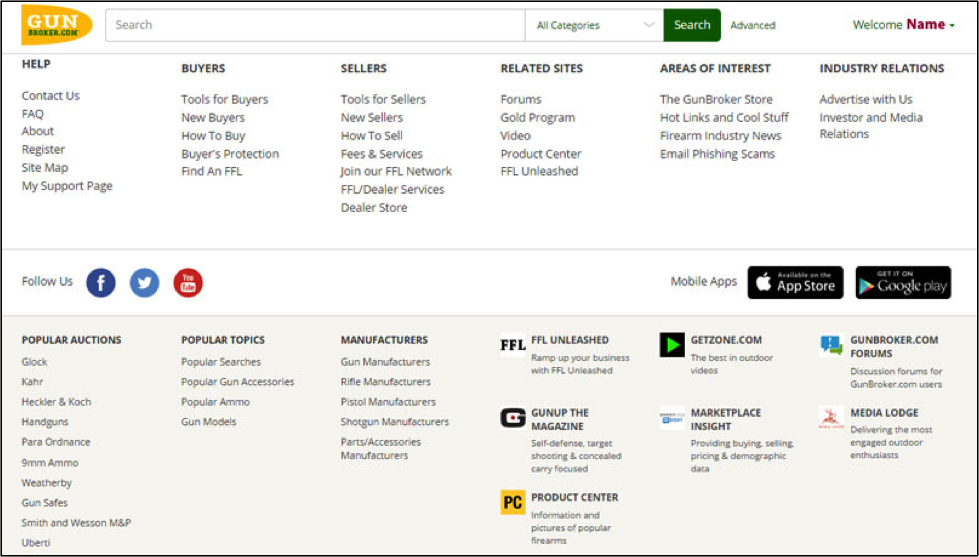Screen dimensions: 979x557
Task: Go to the About page link
Action: 37,131
